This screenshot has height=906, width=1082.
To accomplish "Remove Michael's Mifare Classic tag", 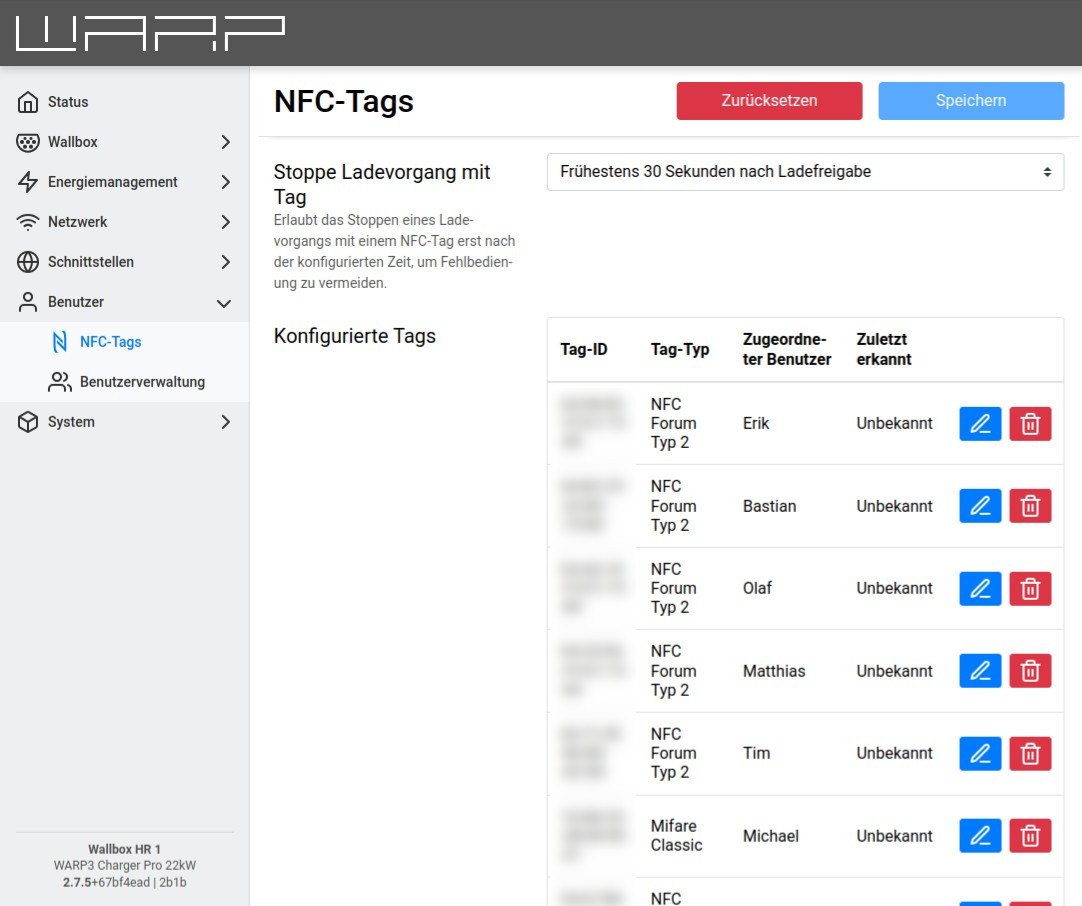I will click(1030, 836).
